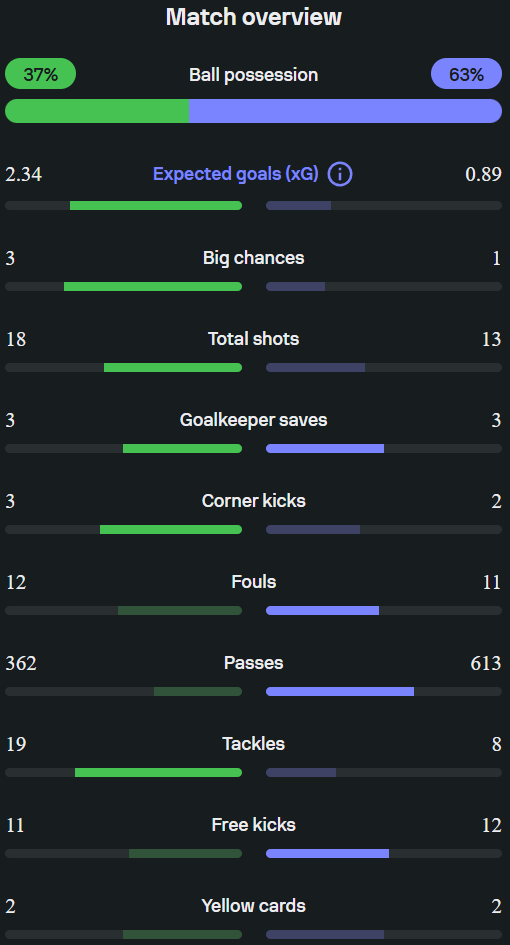Viewport: 510px width, 945px height.
Task: Click the Expected goals info icon
Action: (x=340, y=174)
